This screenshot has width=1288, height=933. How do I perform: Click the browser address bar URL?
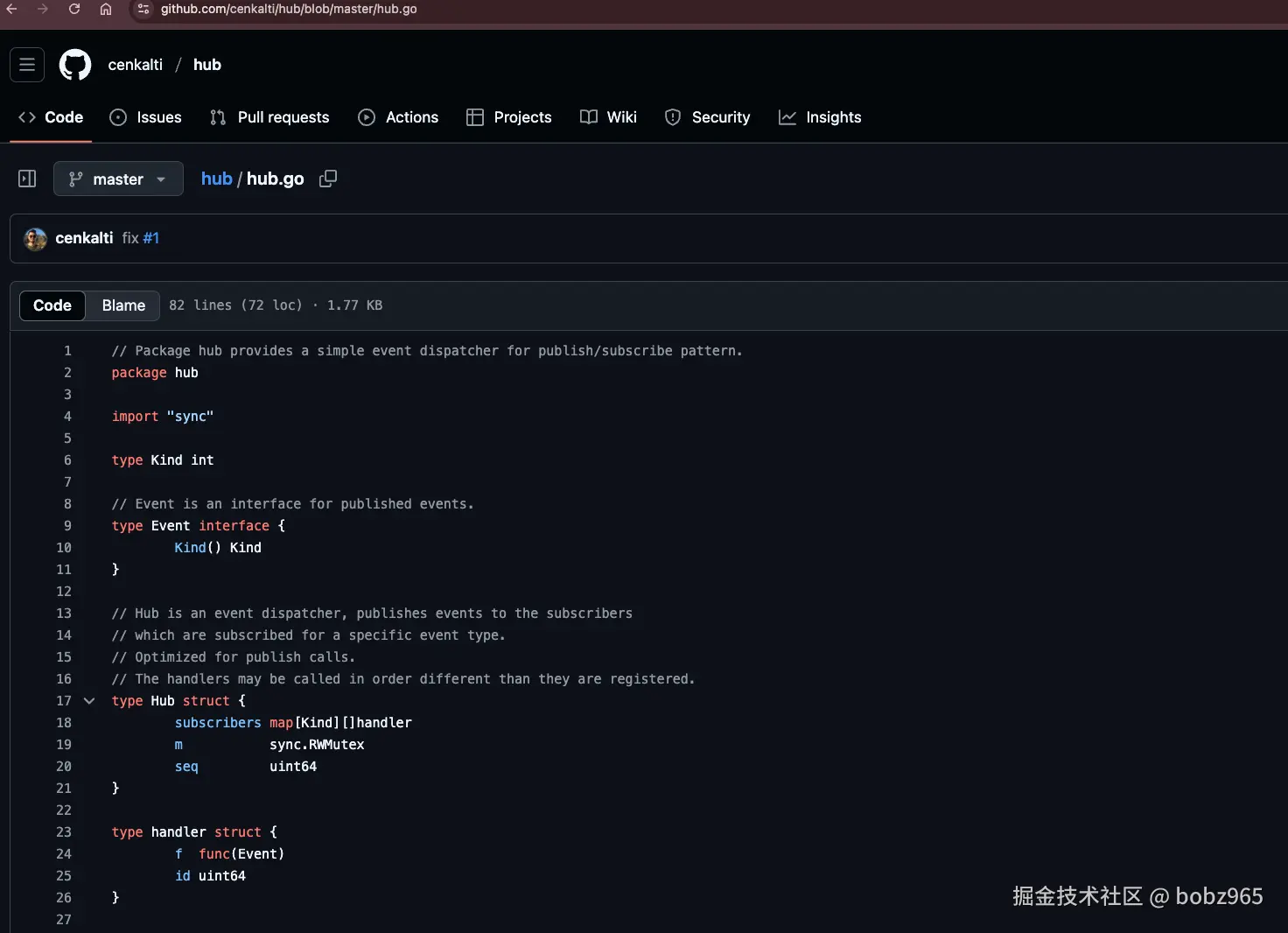(x=289, y=9)
